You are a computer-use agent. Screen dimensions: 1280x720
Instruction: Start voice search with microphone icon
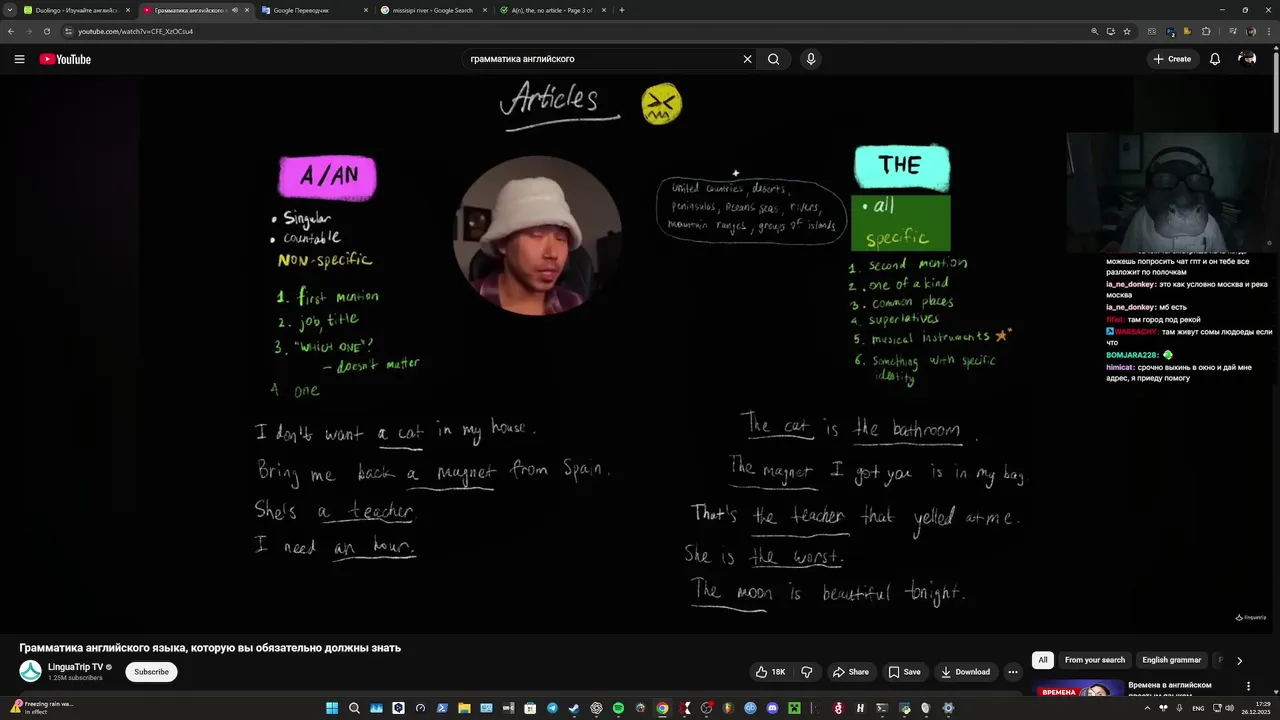(x=811, y=59)
